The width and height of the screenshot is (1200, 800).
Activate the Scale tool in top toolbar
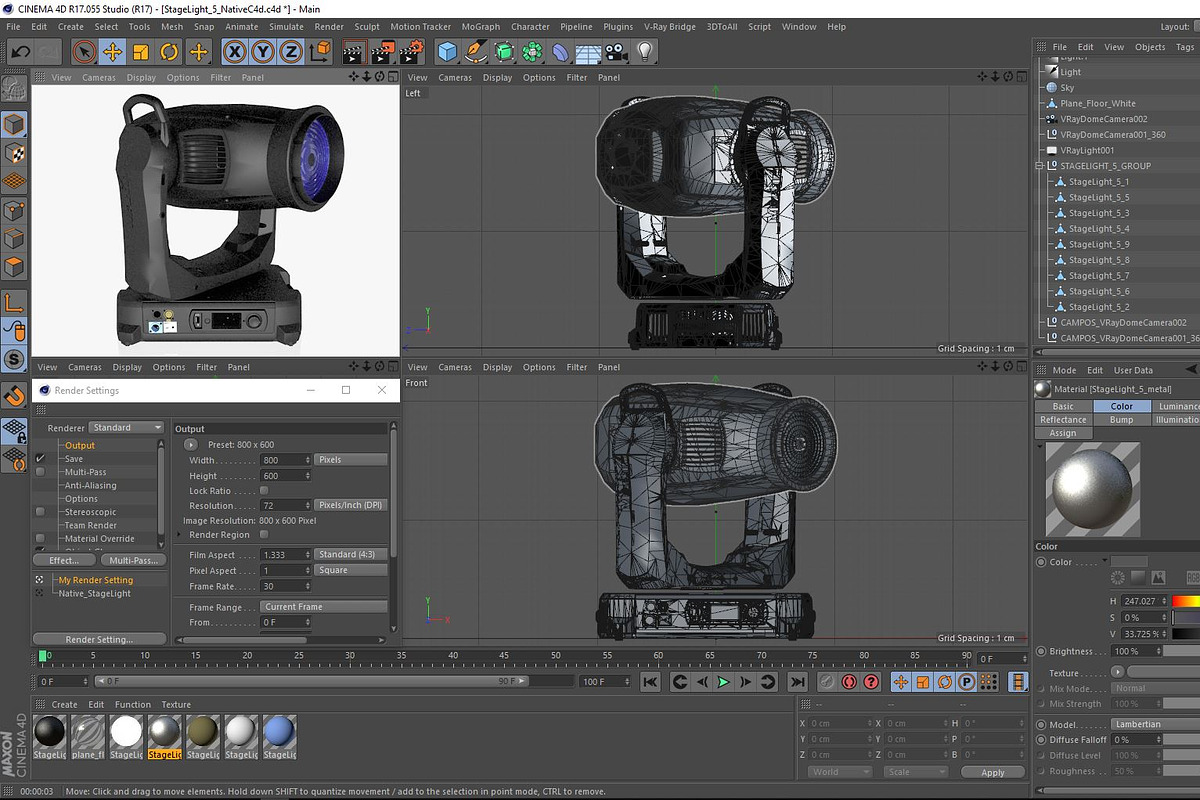coord(141,51)
